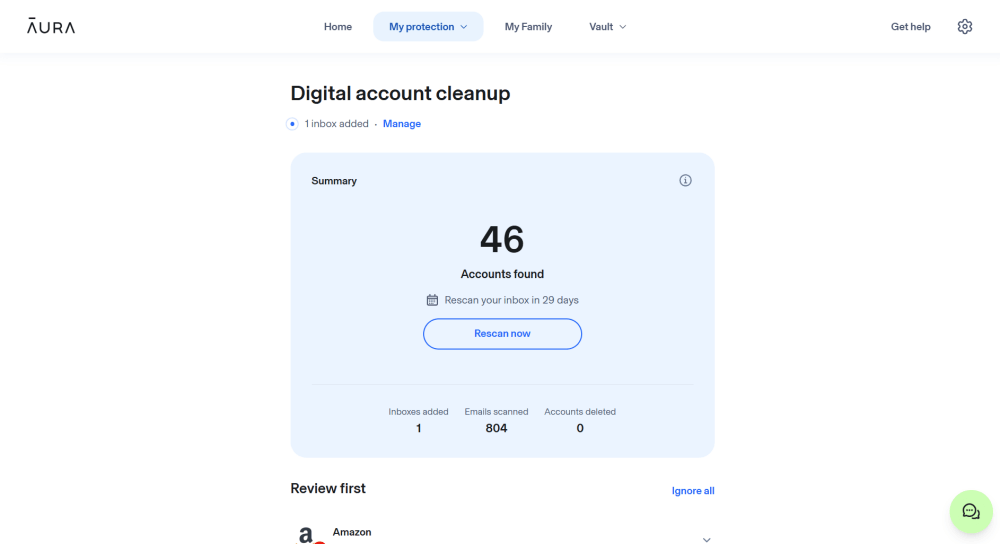
Task: Select the Ignore all link
Action: [x=693, y=491]
